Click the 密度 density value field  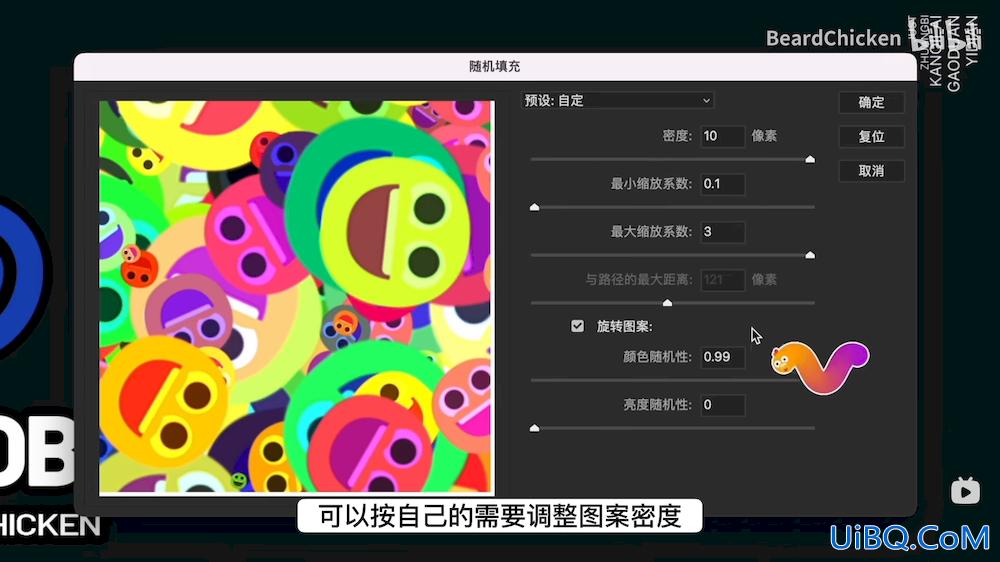tap(723, 136)
